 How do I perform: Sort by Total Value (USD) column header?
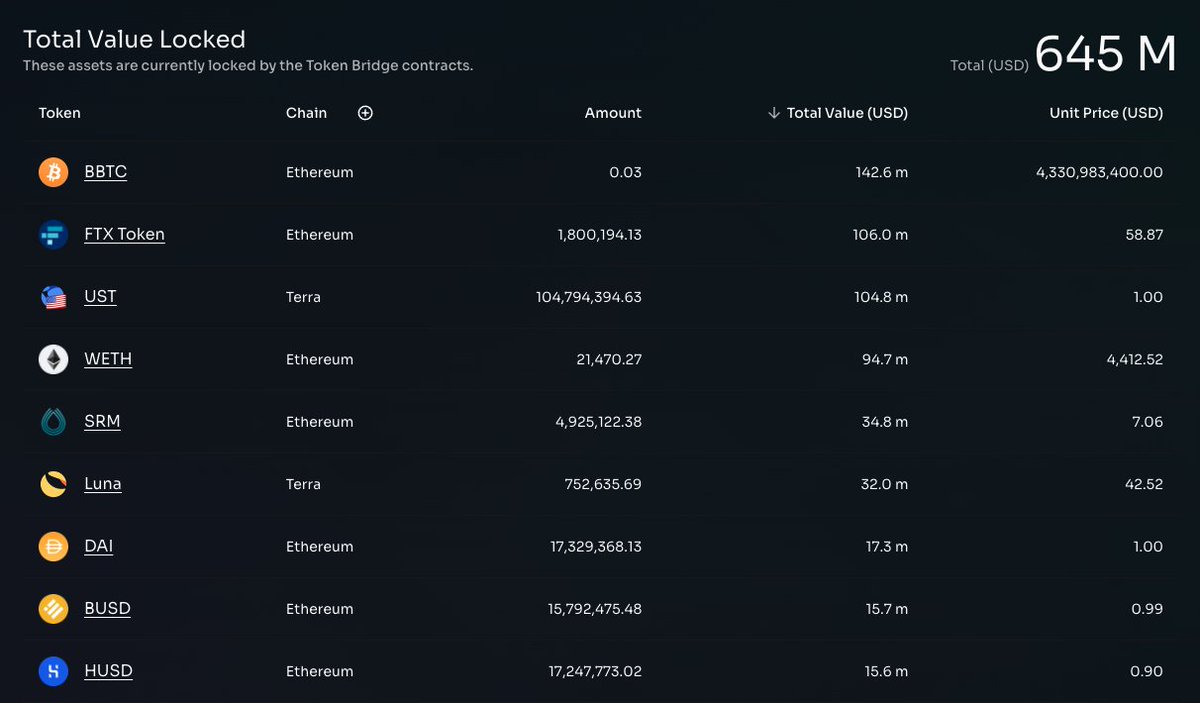pyautogui.click(x=847, y=113)
